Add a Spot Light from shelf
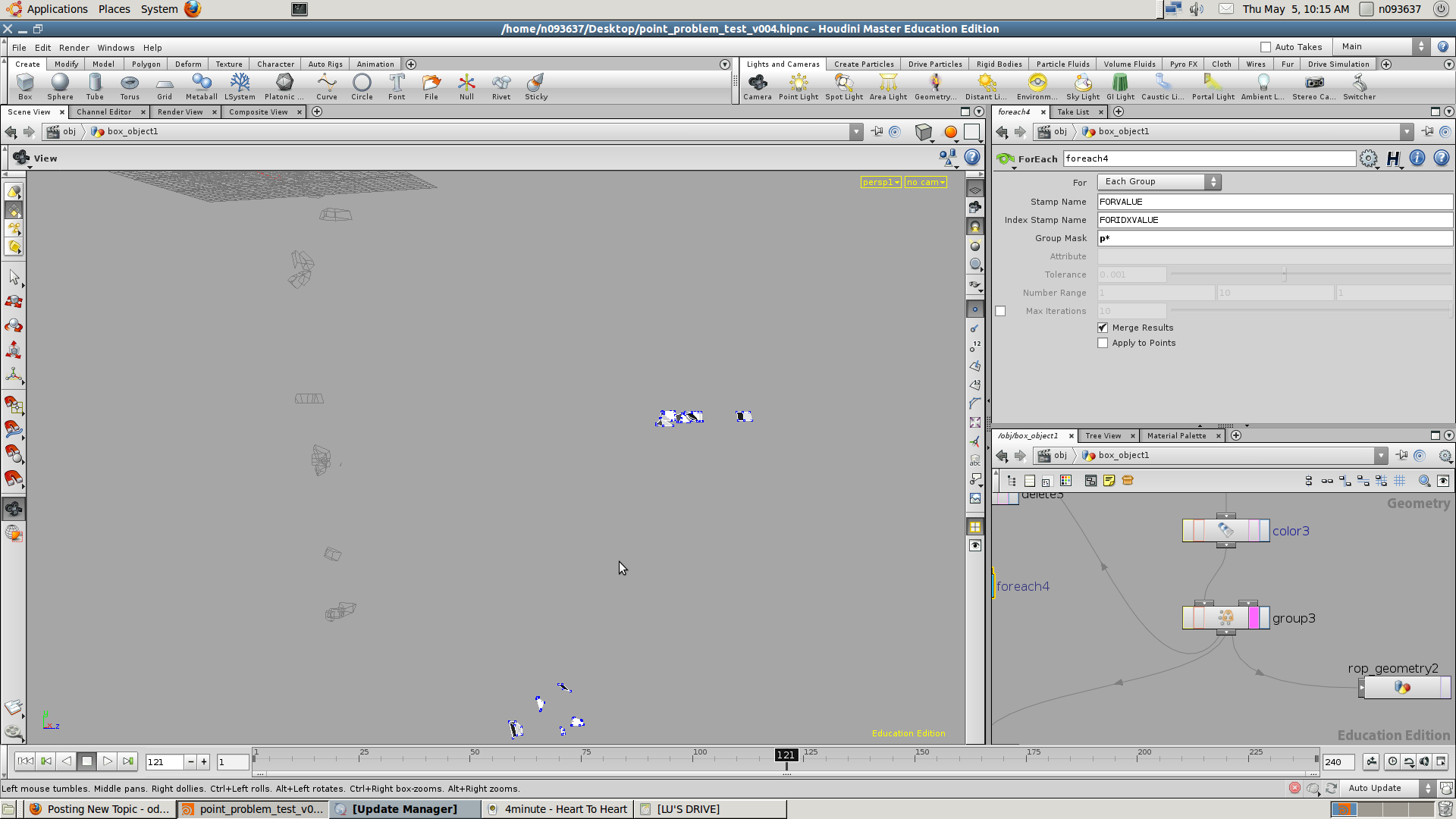The width and height of the screenshot is (1456, 819). [x=844, y=86]
